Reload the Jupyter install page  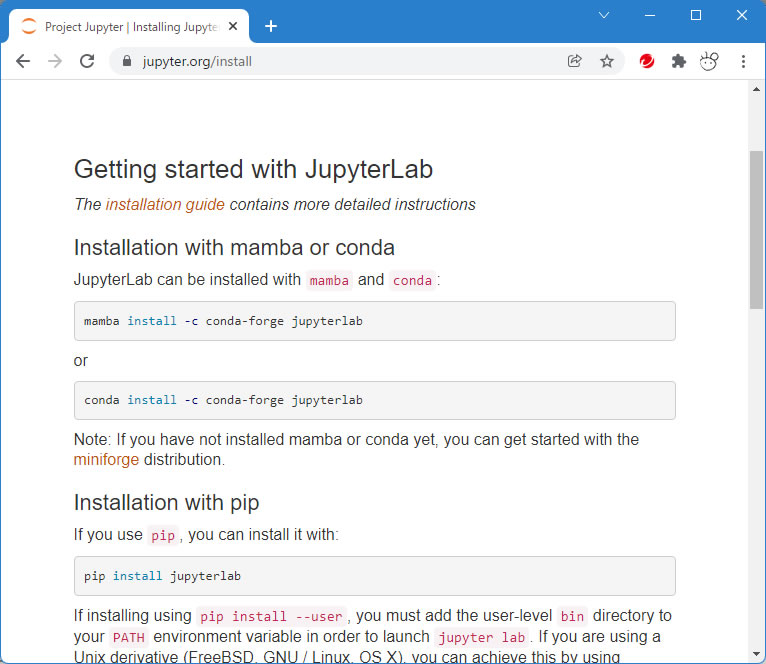pyautogui.click(x=87, y=61)
